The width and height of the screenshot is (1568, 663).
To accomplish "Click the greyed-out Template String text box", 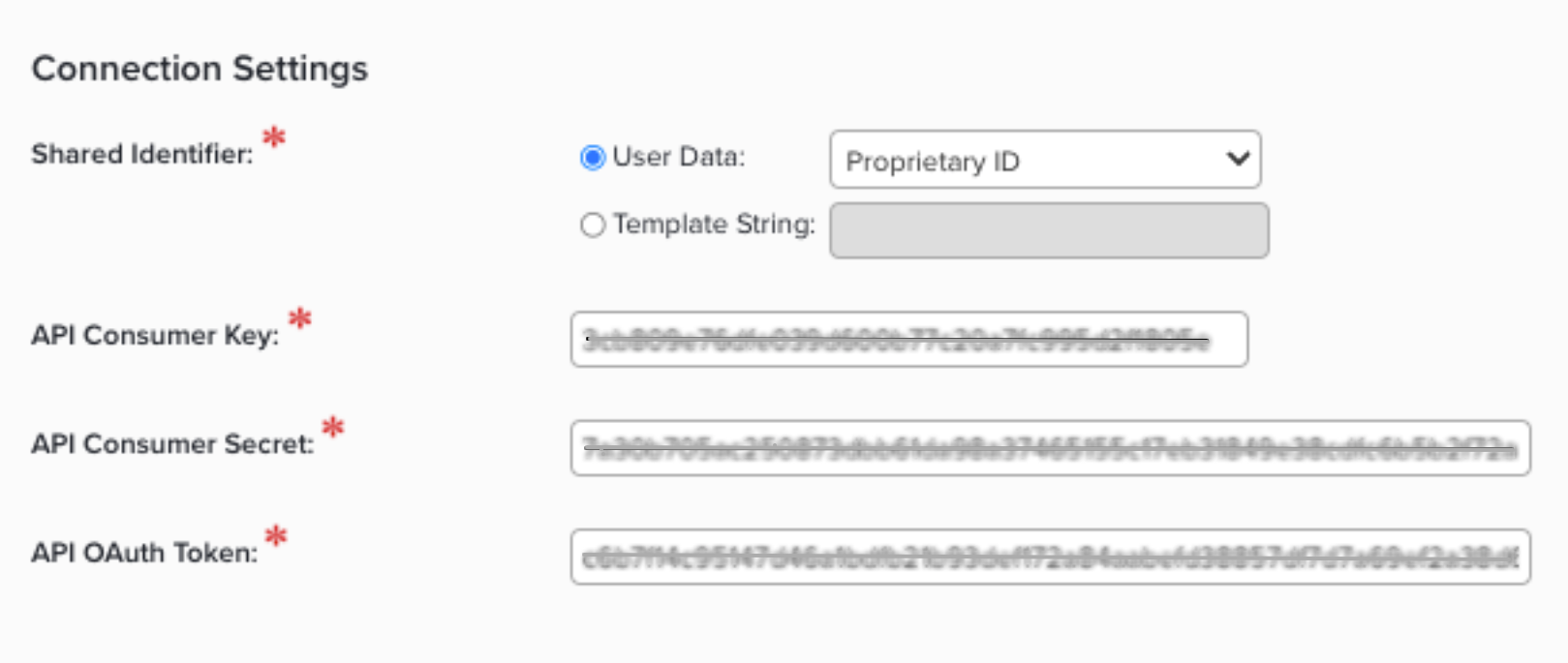I will pyautogui.click(x=1049, y=230).
